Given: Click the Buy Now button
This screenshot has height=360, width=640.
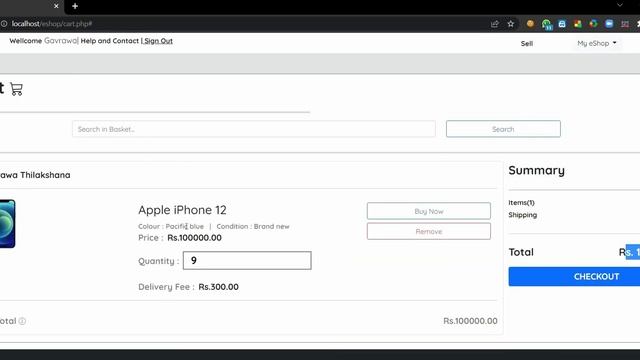Looking at the screenshot, I should pyautogui.click(x=429, y=211).
